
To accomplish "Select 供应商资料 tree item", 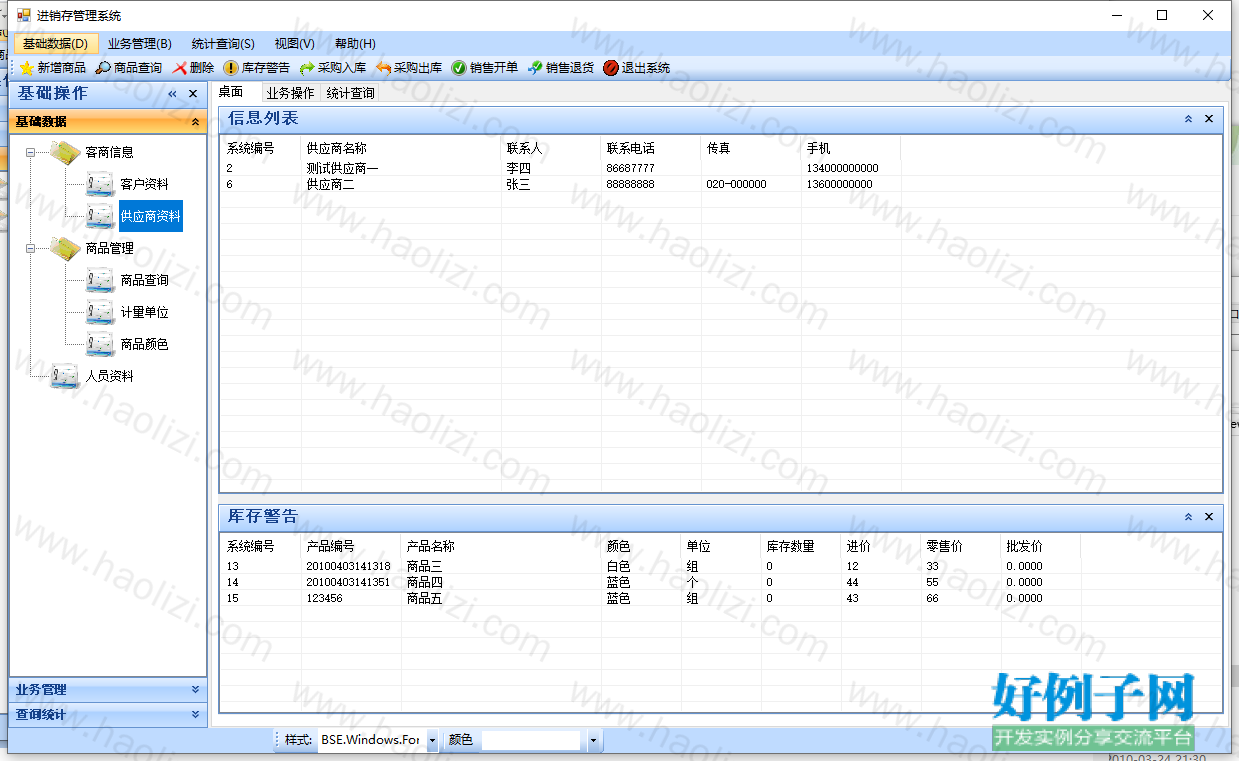I will (151, 216).
